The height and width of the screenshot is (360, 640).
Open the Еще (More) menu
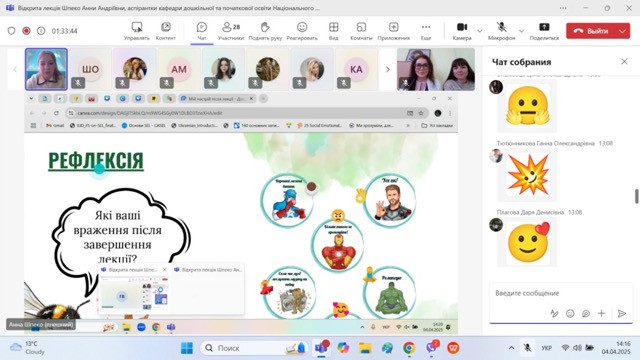coord(426,31)
